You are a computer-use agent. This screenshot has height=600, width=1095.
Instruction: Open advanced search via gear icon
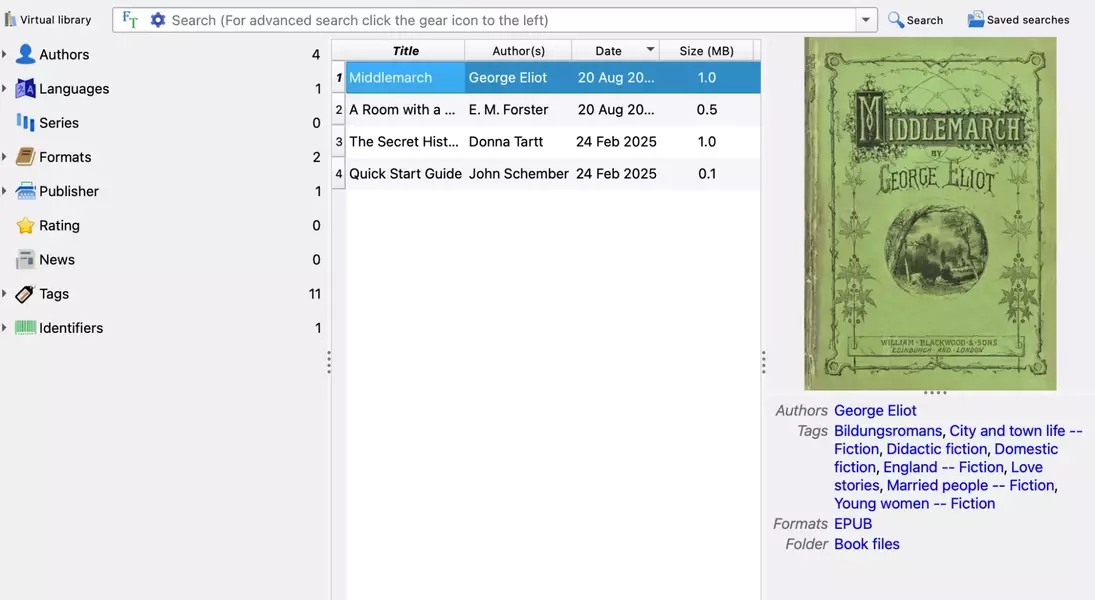tap(157, 20)
